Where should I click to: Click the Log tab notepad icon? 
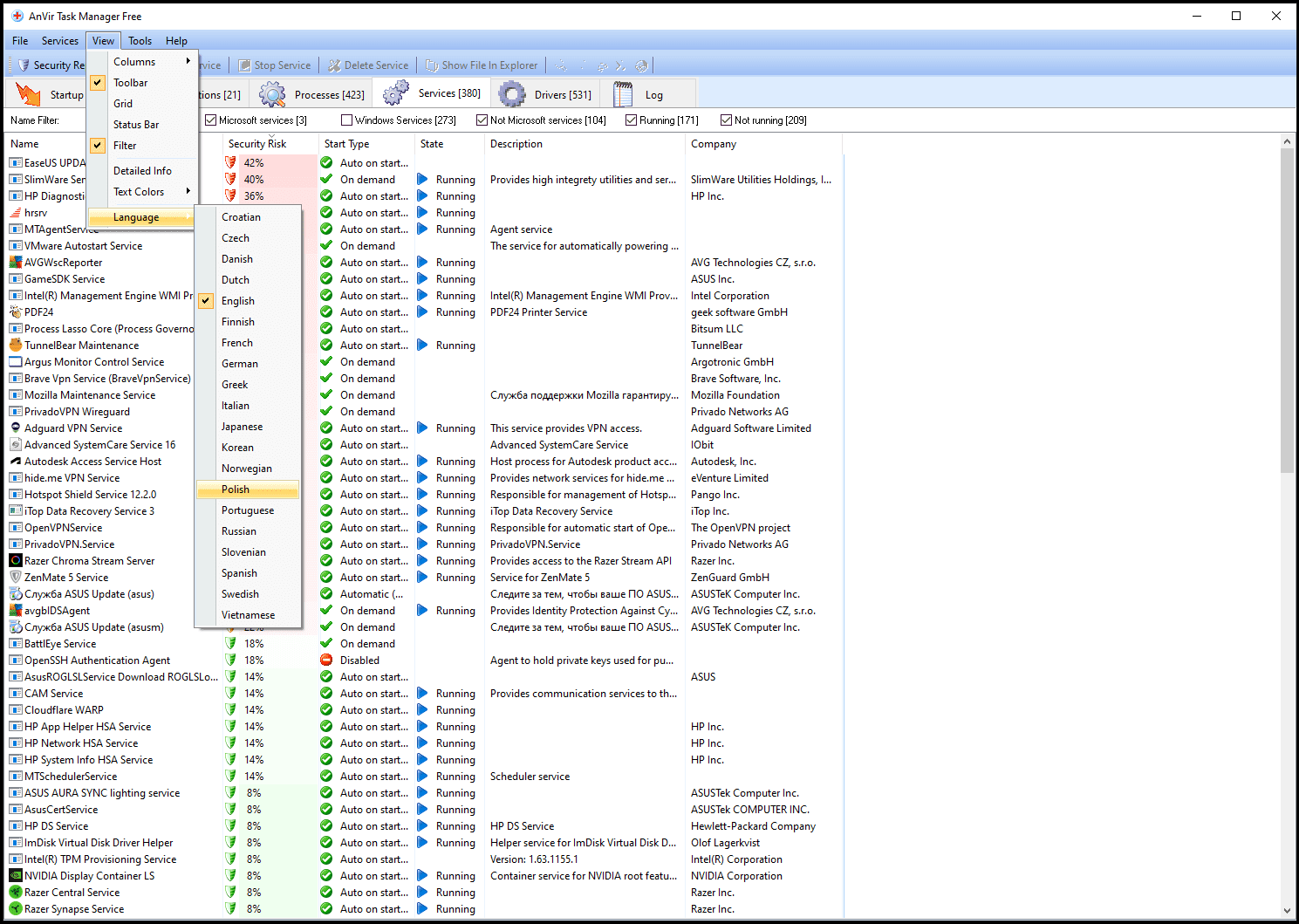(623, 94)
